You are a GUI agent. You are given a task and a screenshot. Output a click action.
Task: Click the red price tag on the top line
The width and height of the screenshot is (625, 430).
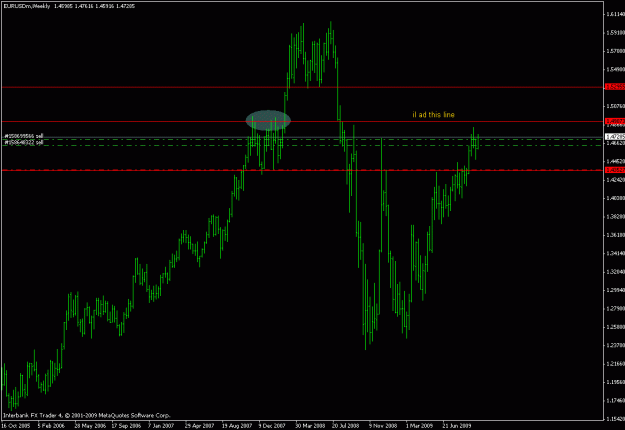point(615,87)
